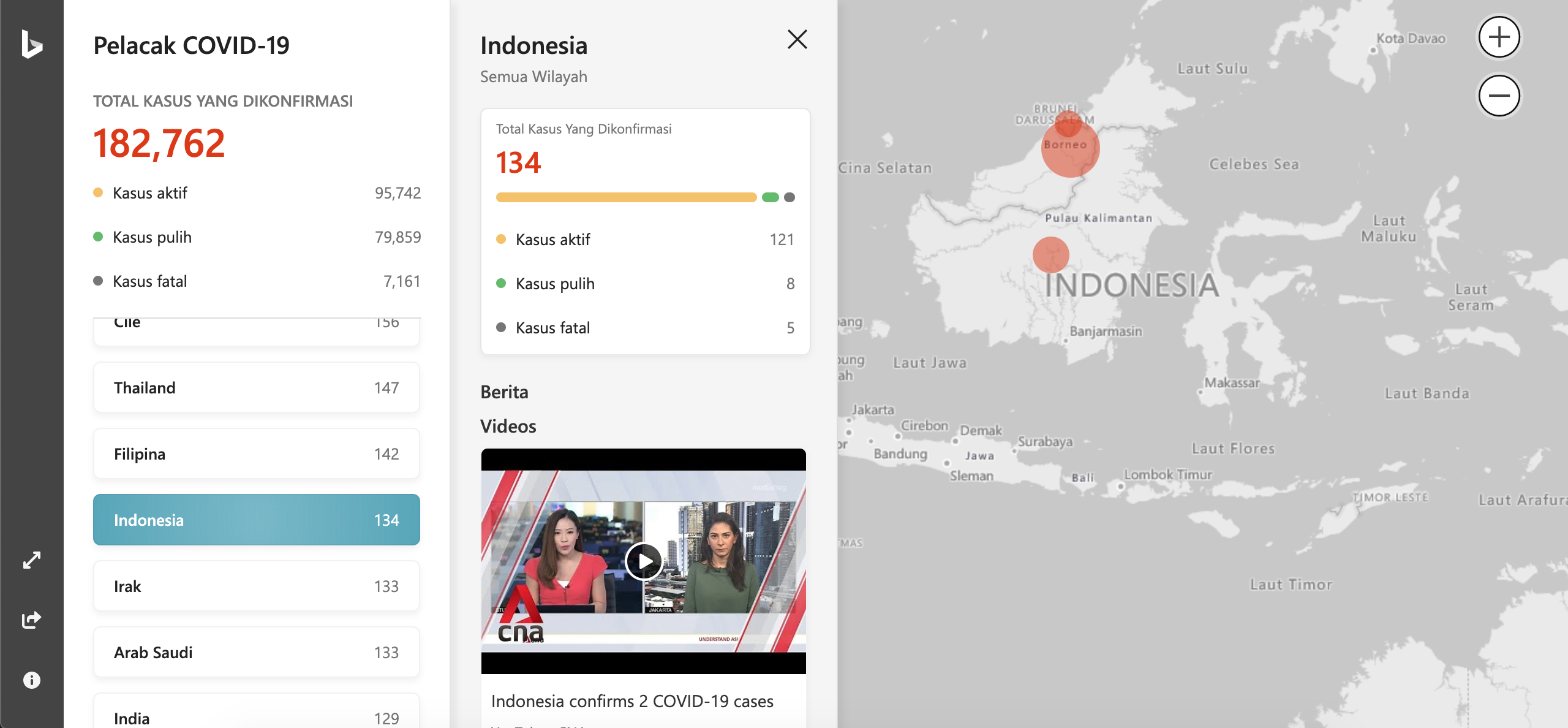The height and width of the screenshot is (728, 1568).
Task: Play the CNA news video
Action: (643, 561)
